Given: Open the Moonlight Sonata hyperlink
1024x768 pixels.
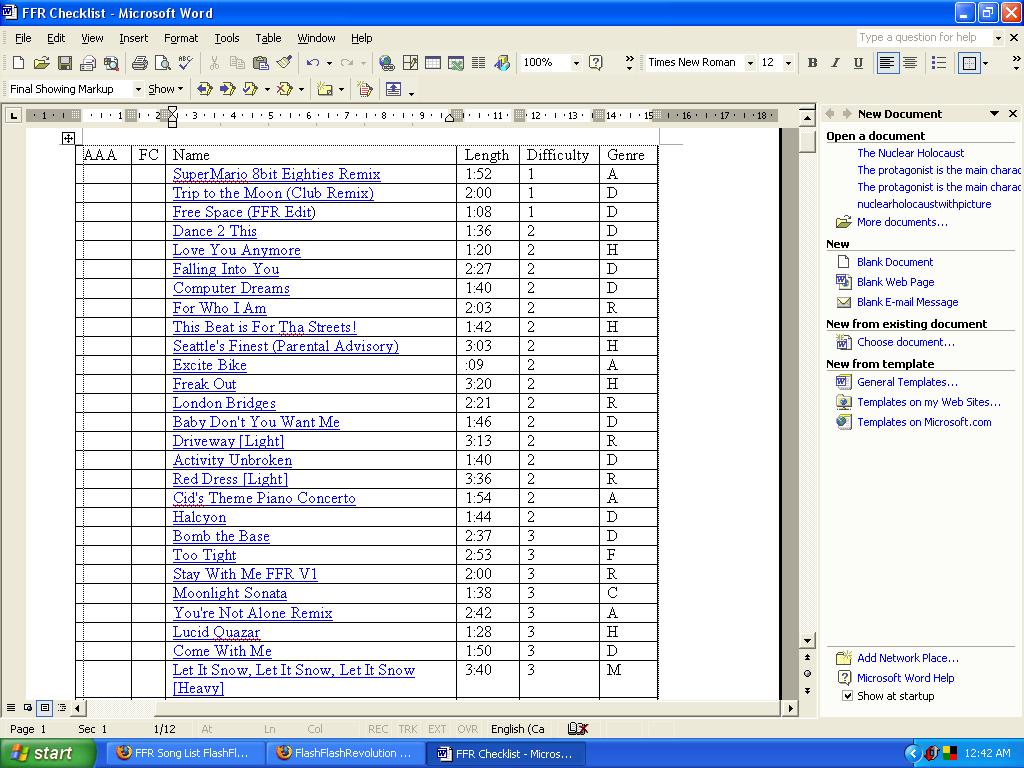Looking at the screenshot, I should click(230, 593).
